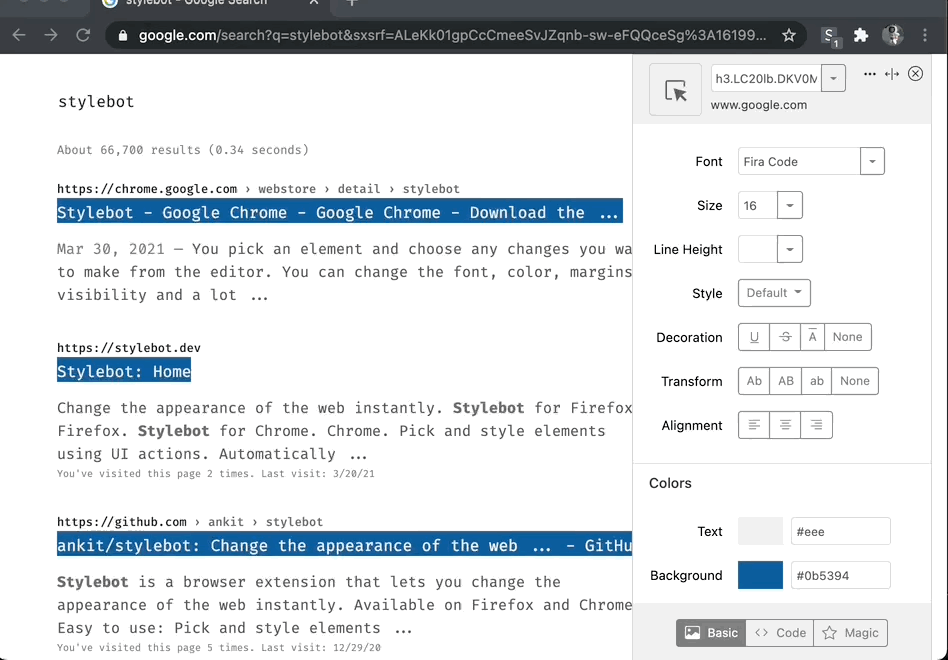Open the font Size dropdown arrow

coord(790,205)
